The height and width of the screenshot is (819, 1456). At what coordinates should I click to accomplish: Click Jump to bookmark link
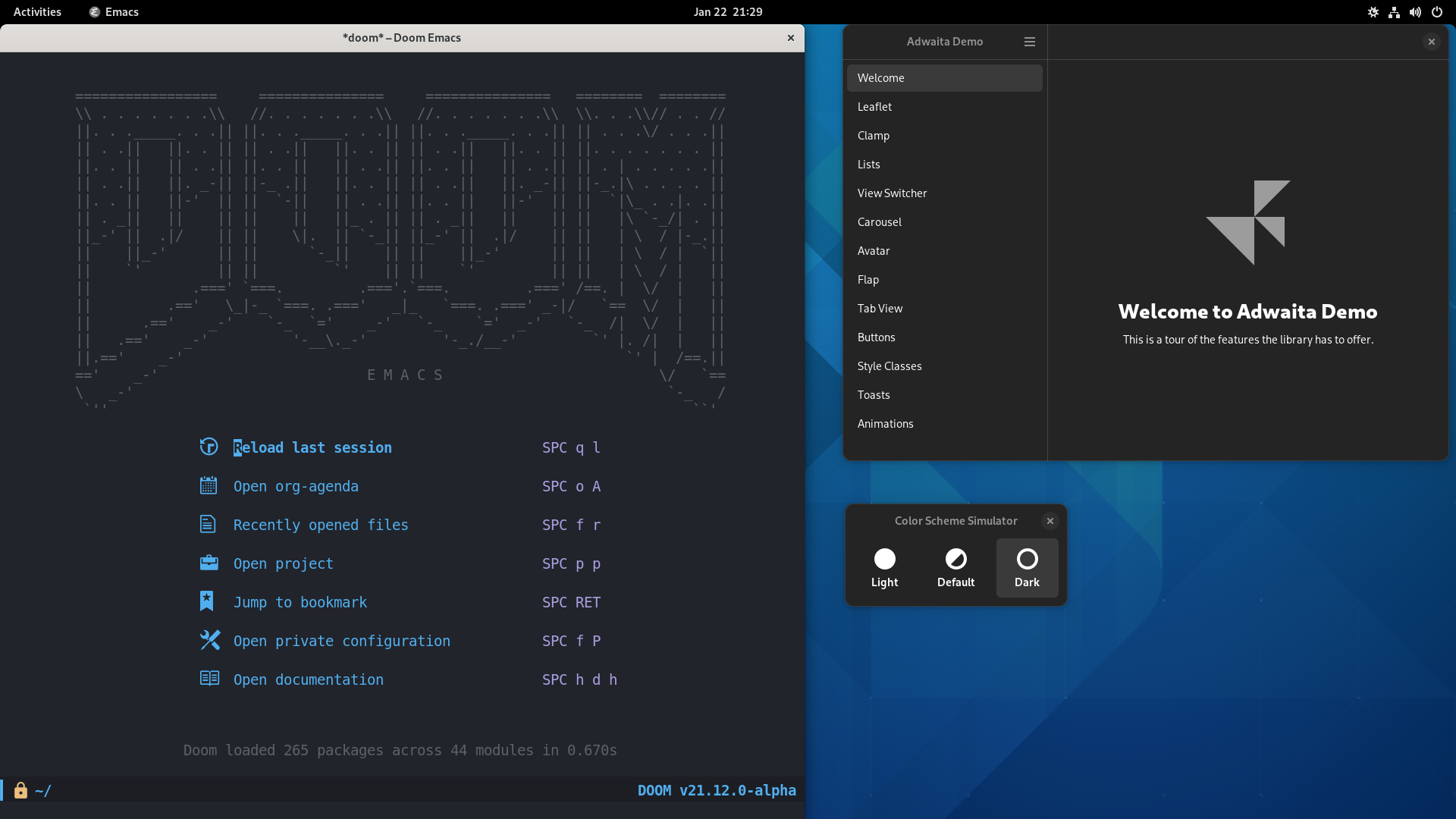click(x=300, y=602)
